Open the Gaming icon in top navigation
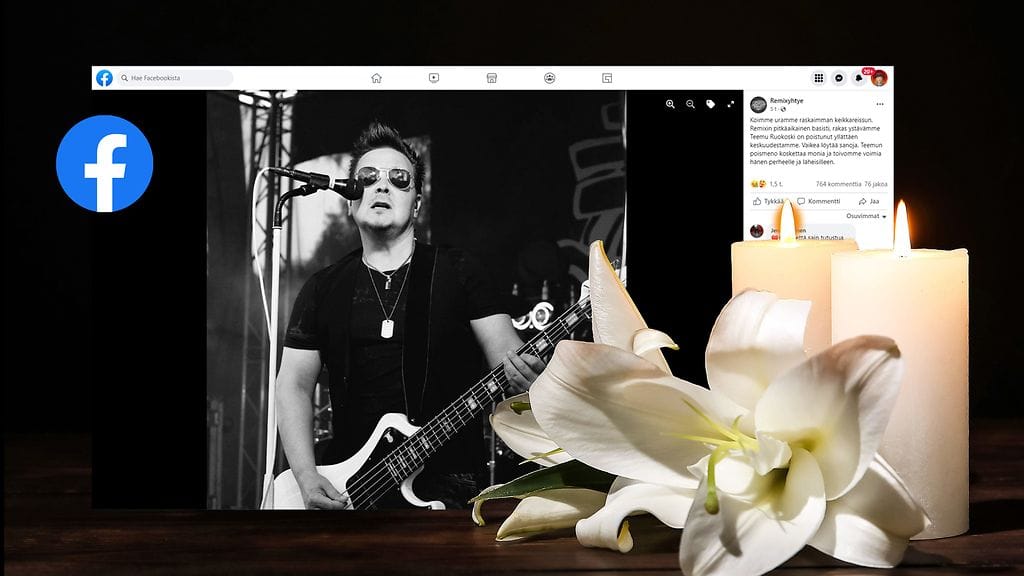 (x=607, y=78)
